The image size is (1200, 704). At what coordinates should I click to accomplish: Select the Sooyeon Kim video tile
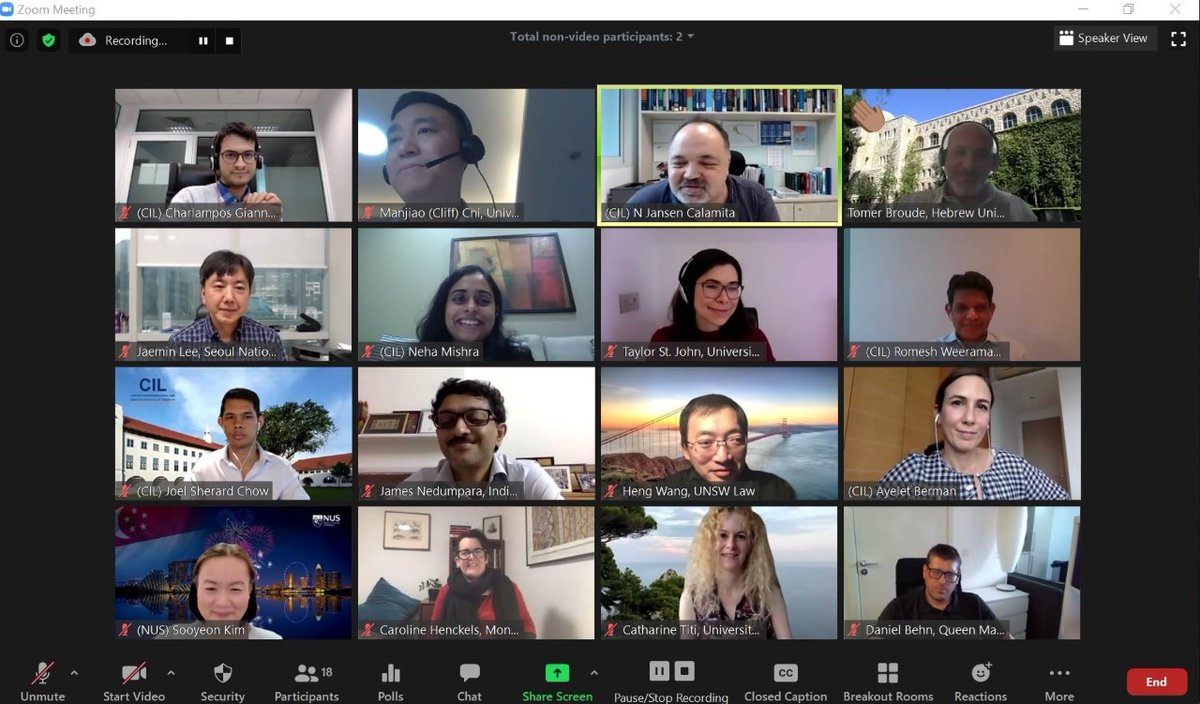click(233, 572)
